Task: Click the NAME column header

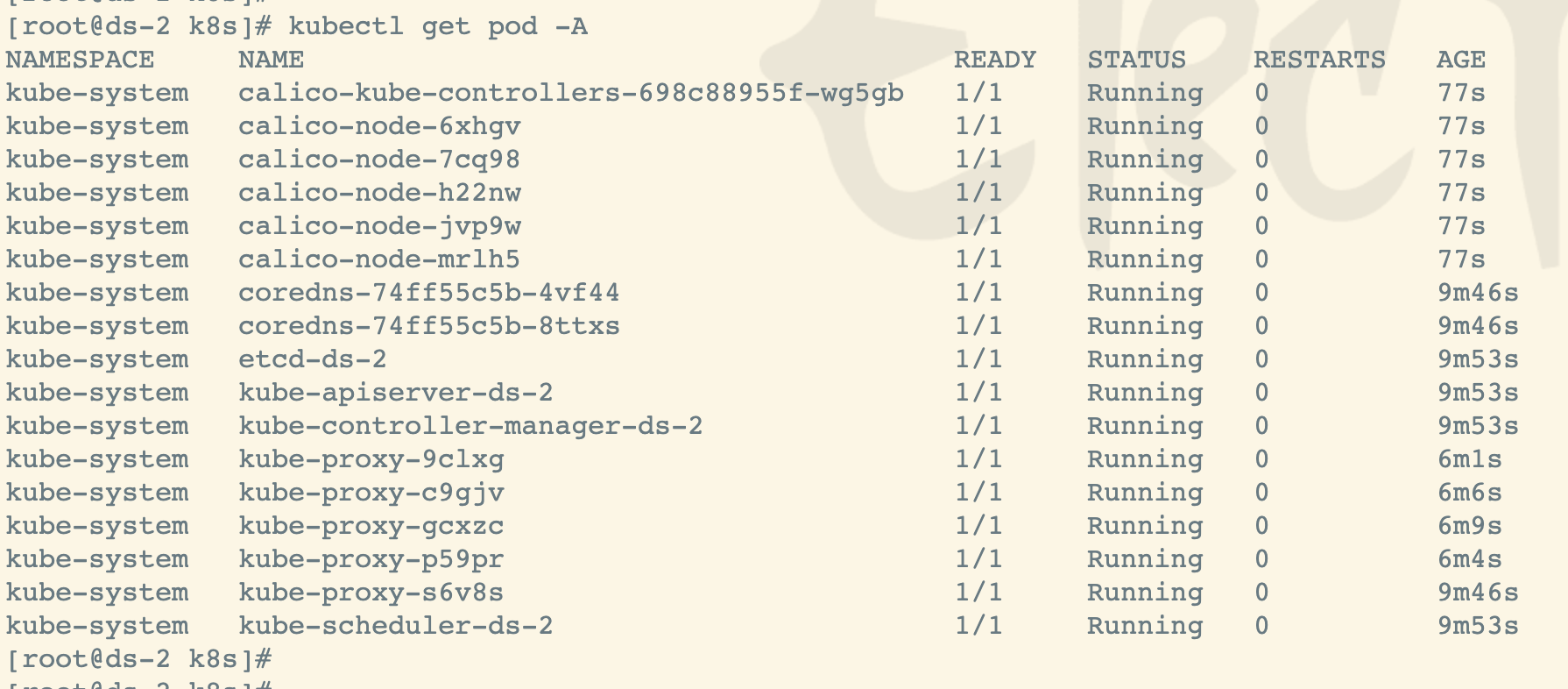Action: [271, 60]
